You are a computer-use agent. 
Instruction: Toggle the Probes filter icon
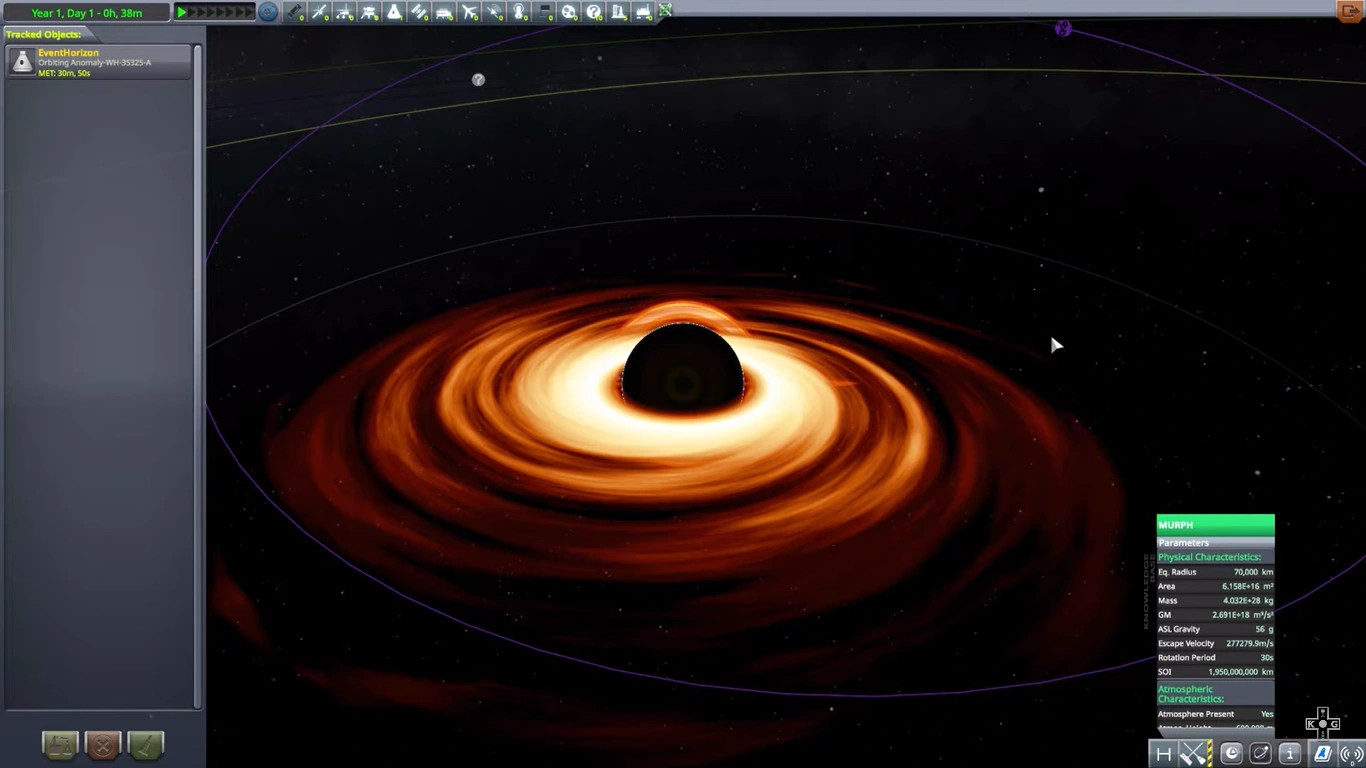pyautogui.click(x=320, y=12)
